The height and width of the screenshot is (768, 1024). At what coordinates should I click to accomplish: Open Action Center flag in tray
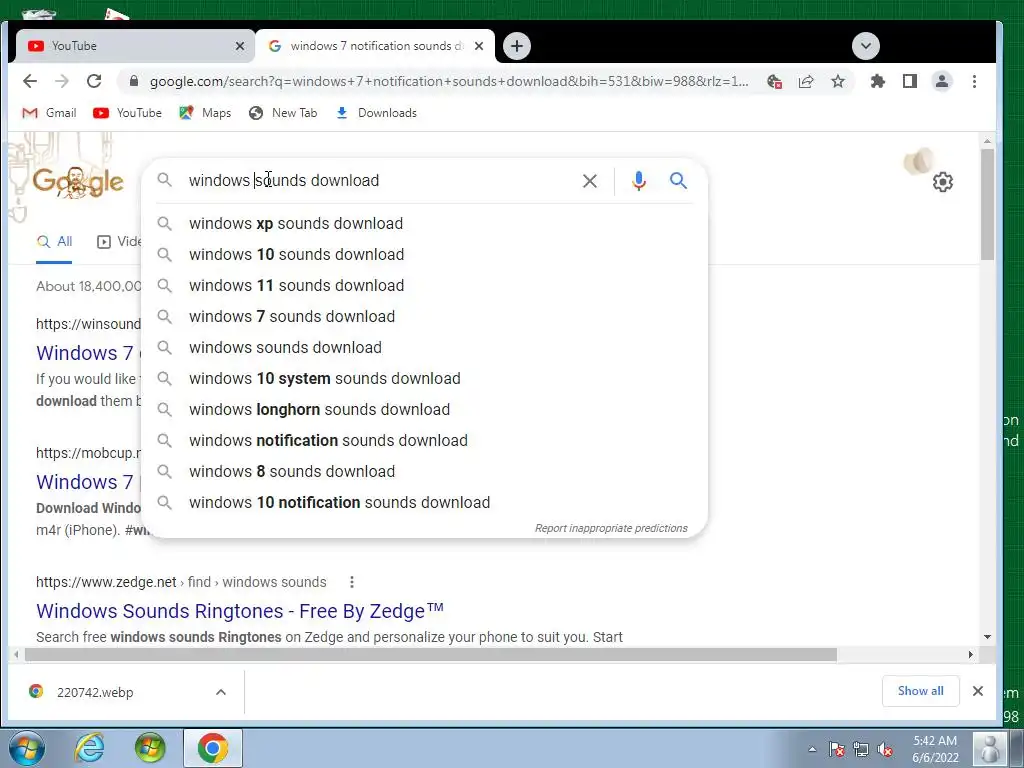(836, 749)
